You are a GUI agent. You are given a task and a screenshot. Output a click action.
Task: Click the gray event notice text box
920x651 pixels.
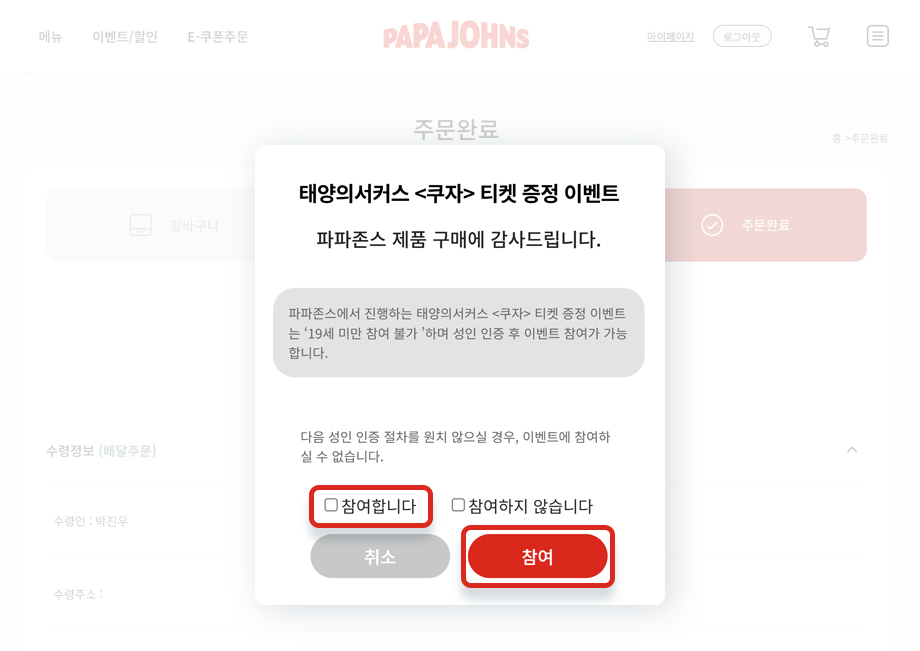(458, 333)
